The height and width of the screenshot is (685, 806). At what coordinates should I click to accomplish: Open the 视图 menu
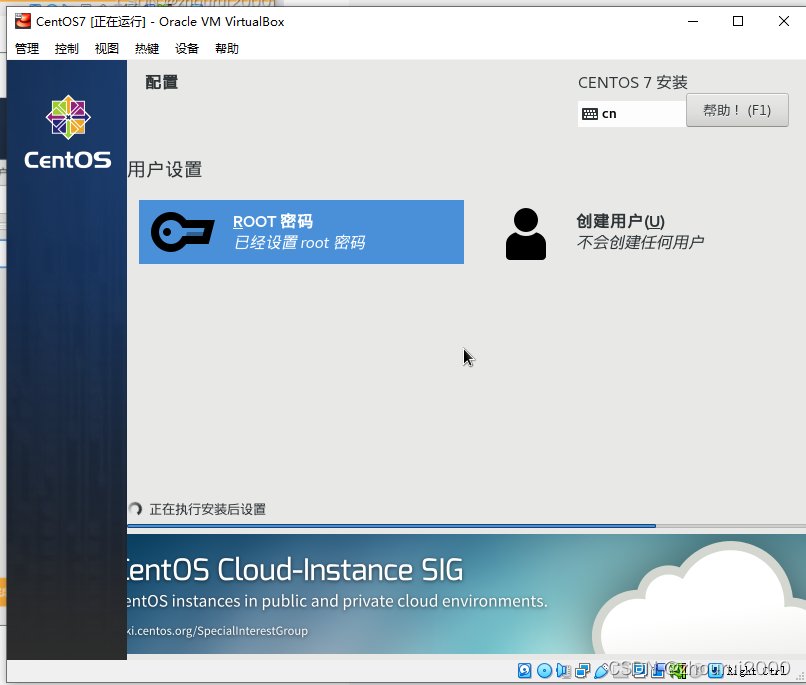[107, 49]
